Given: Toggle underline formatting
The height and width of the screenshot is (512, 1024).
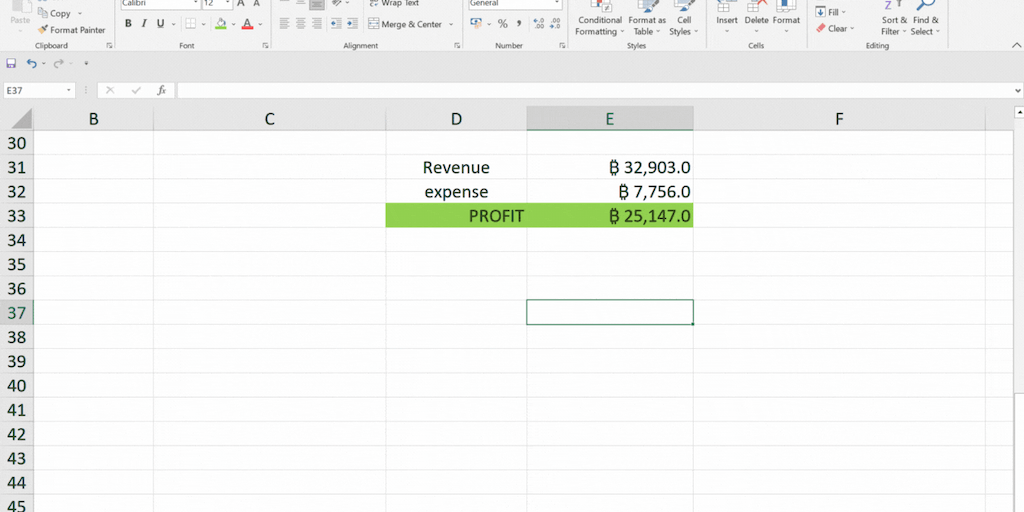Looking at the screenshot, I should [x=160, y=24].
